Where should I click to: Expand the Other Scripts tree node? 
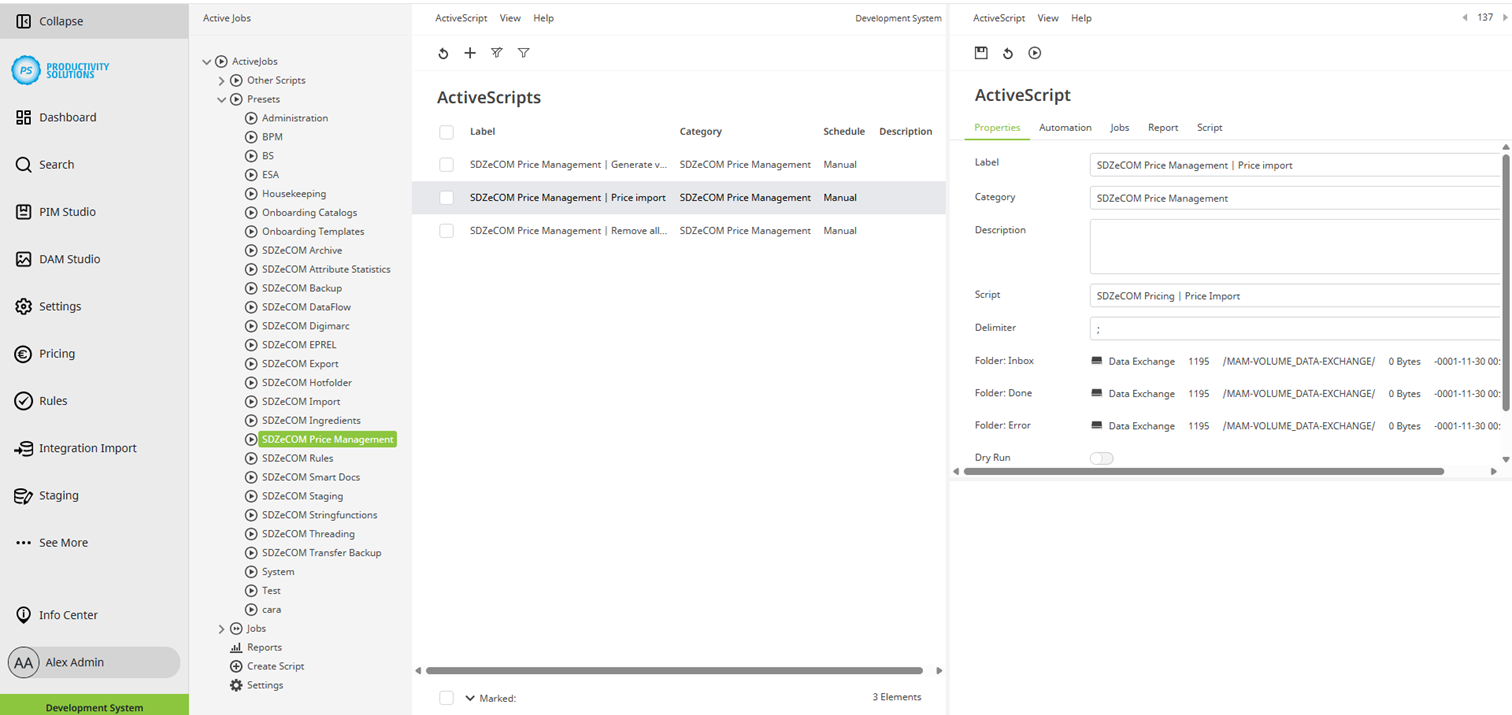pos(222,80)
